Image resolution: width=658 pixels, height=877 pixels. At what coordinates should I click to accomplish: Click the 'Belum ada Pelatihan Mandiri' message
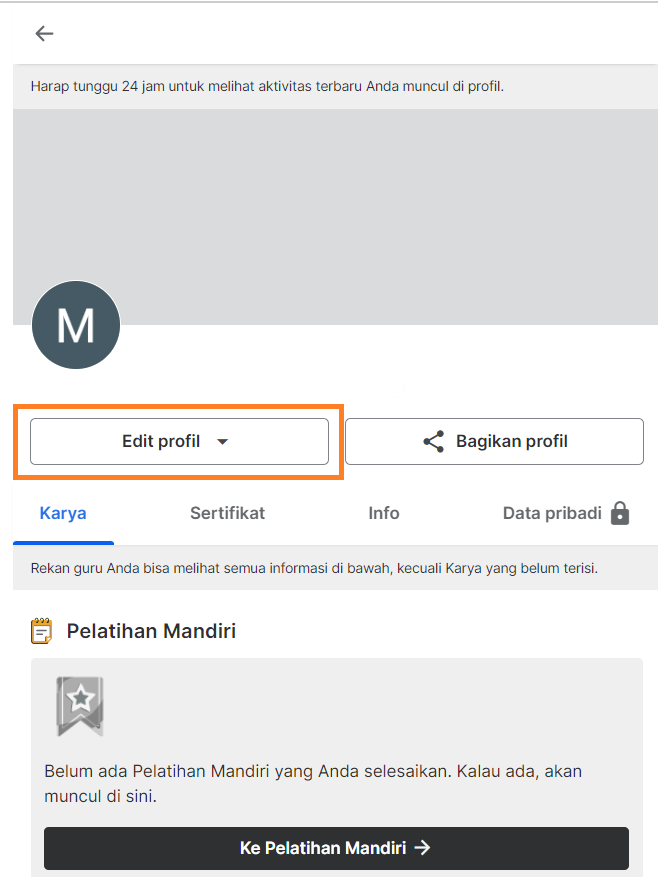pos(312,784)
